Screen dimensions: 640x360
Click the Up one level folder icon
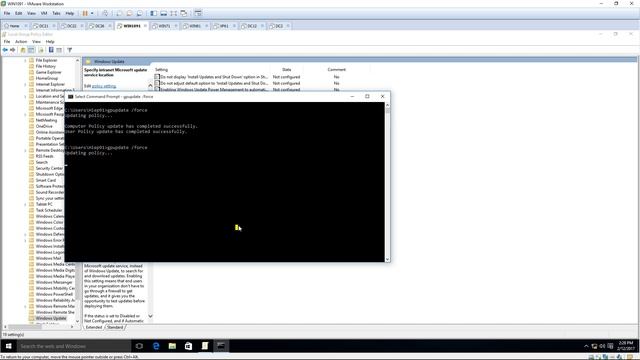[x=23, y=50]
